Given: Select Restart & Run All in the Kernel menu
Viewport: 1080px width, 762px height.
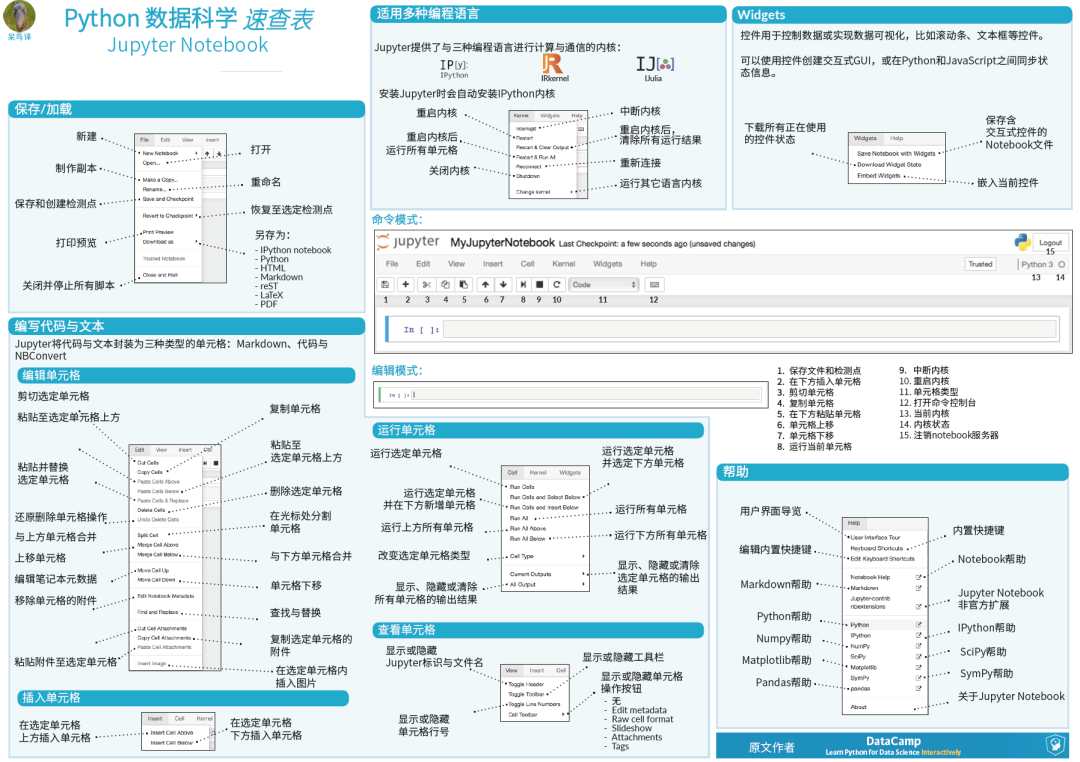Looking at the screenshot, I should [x=536, y=157].
